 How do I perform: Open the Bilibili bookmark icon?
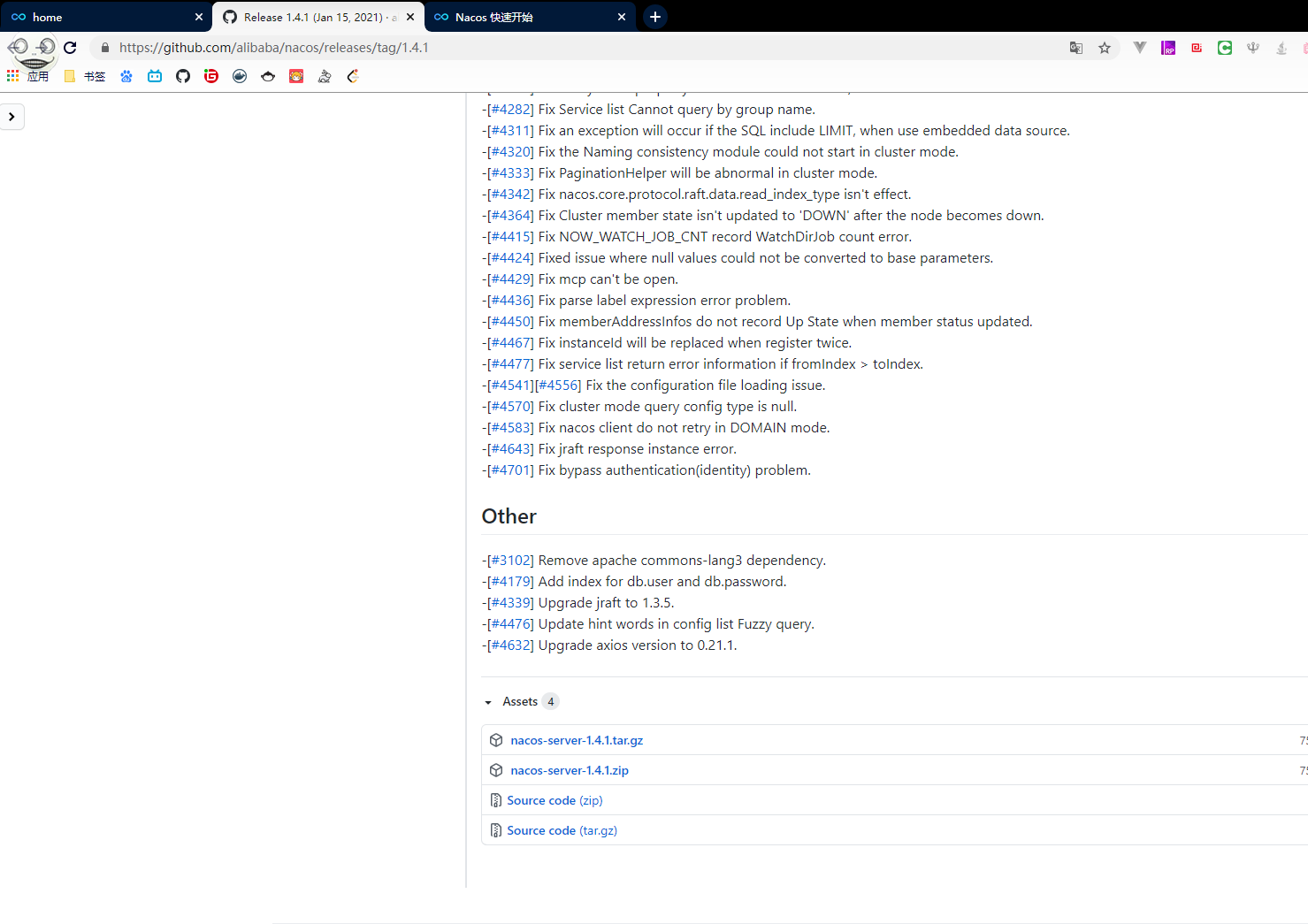[155, 76]
